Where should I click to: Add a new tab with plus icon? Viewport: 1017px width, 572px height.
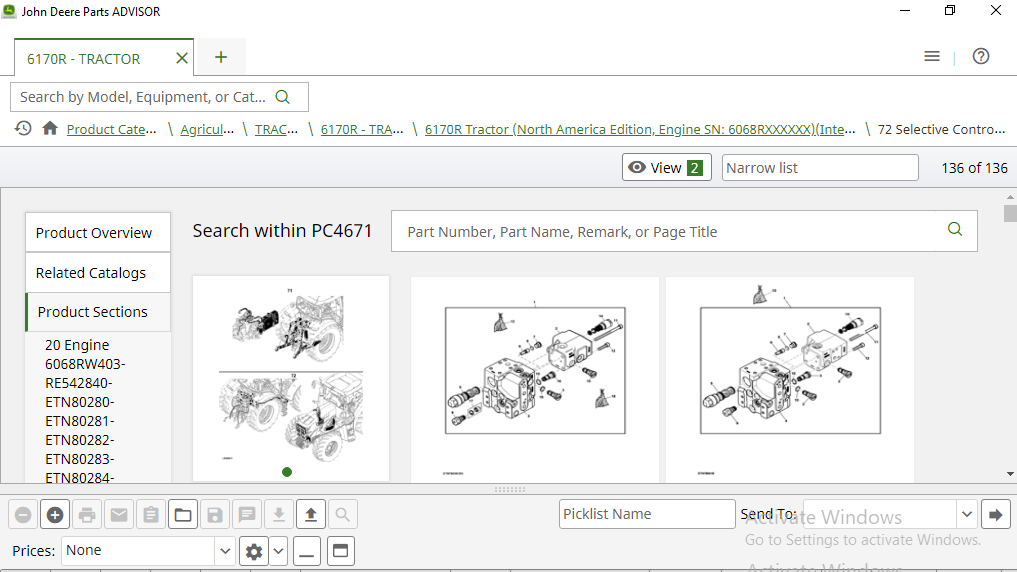pos(221,57)
